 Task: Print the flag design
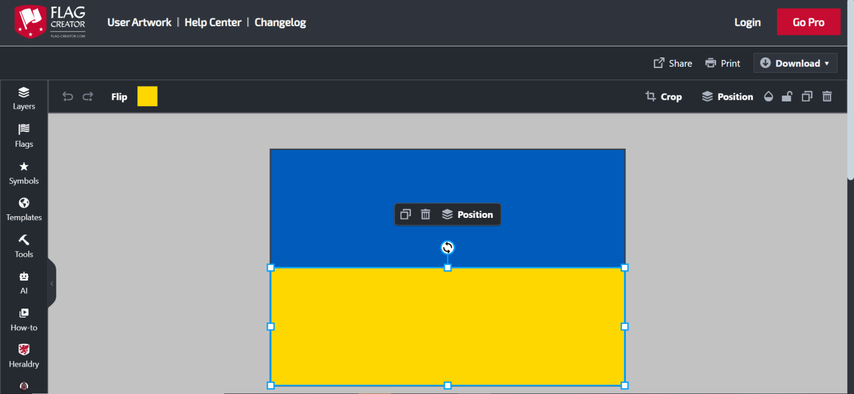722,63
